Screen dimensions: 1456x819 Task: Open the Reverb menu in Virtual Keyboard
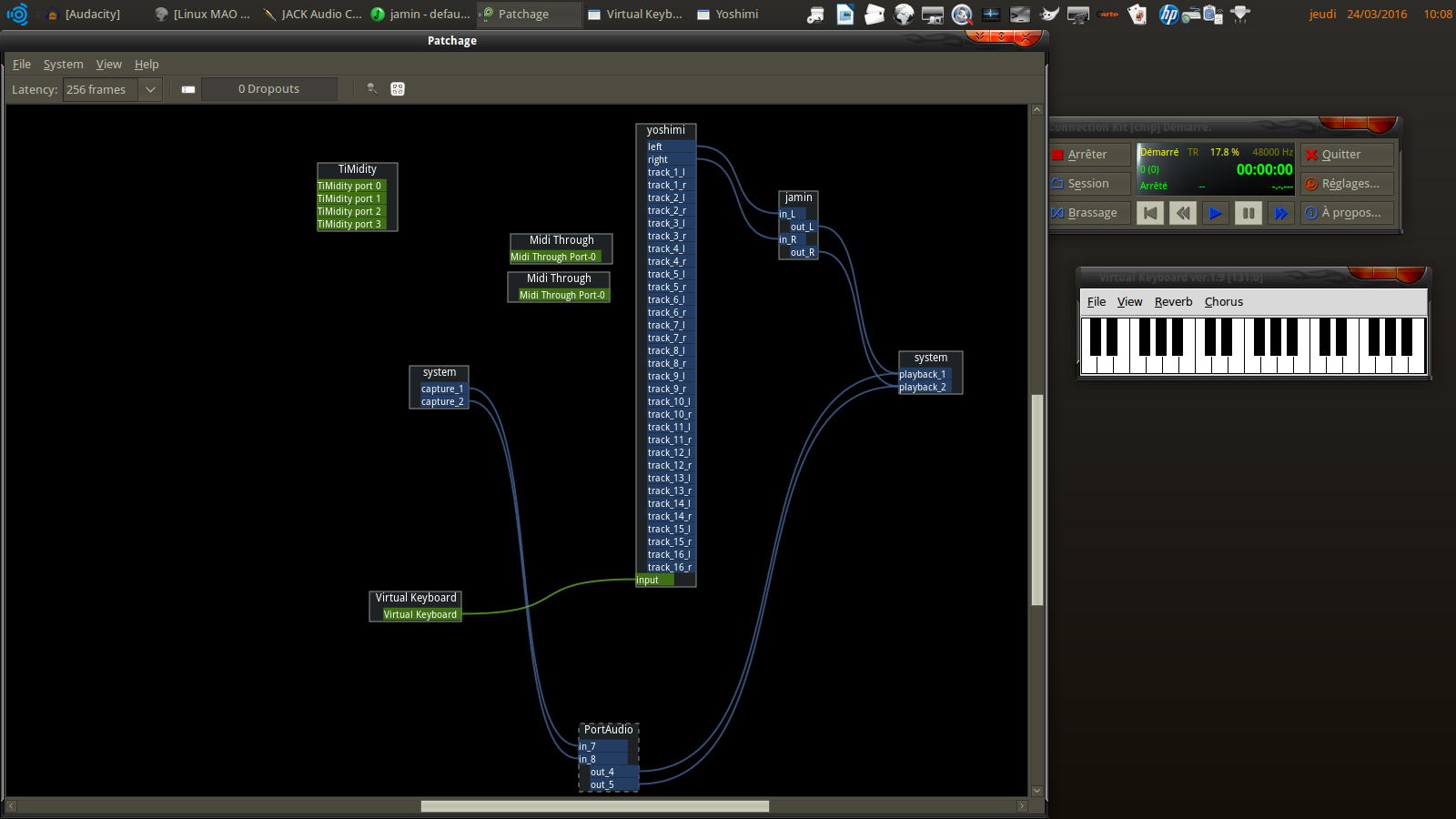click(1173, 302)
